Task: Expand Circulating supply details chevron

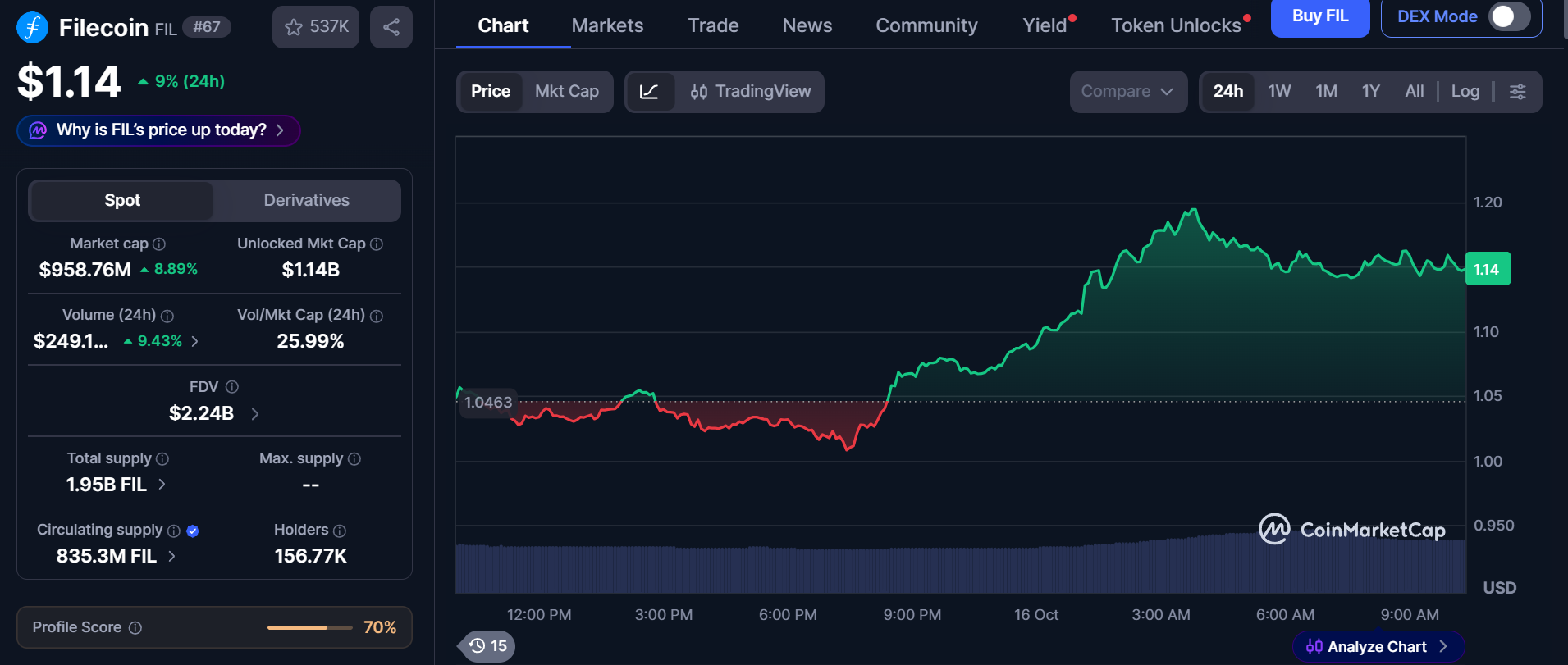Action: 171,556
